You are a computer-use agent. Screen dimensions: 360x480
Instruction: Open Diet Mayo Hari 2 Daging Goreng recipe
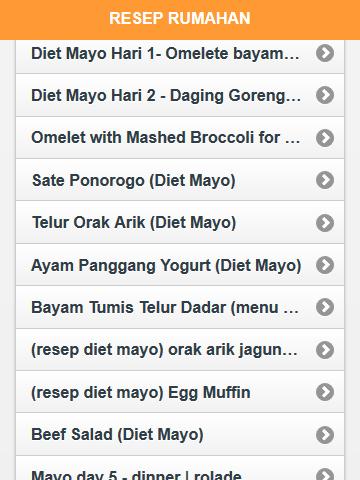pos(180,95)
